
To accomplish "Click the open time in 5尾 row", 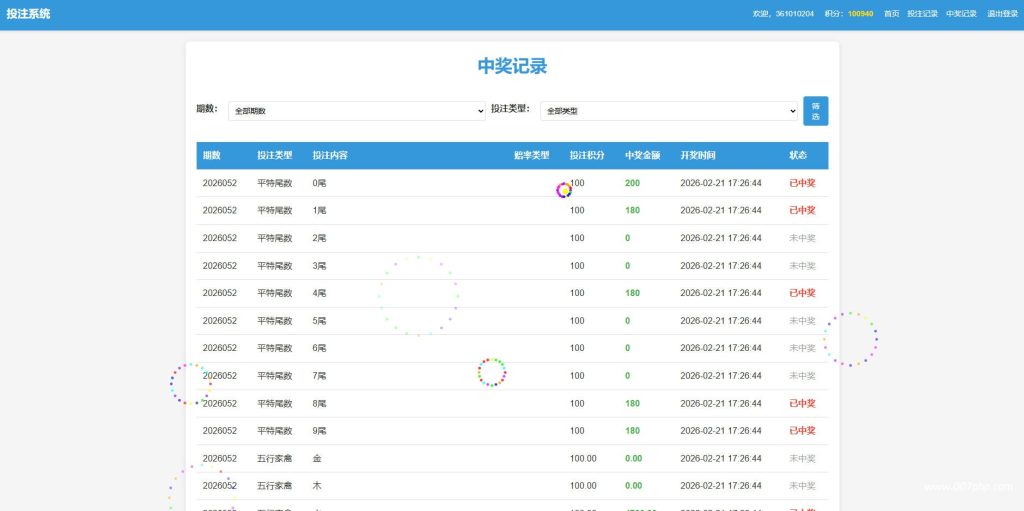I will (x=720, y=321).
